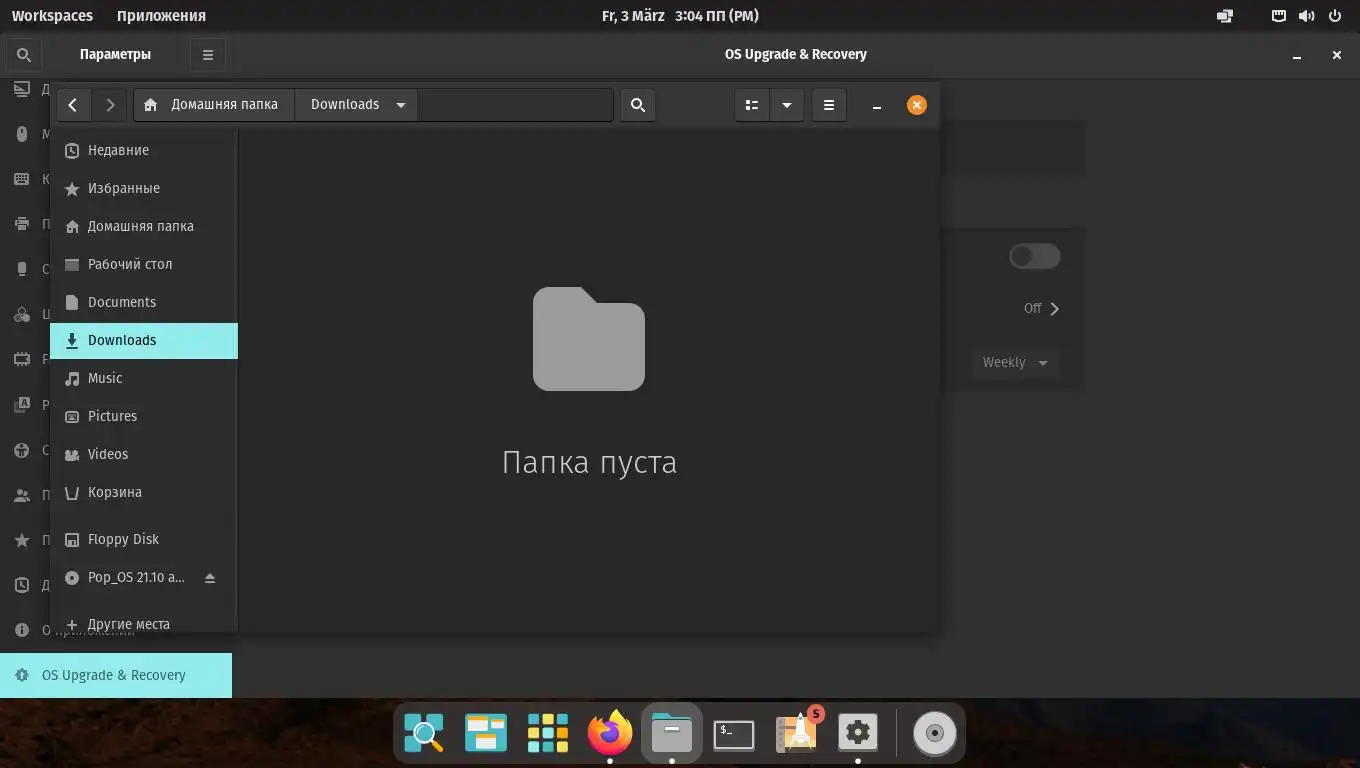Open the disc drive icon in the dock
The height and width of the screenshot is (768, 1360).
(935, 733)
